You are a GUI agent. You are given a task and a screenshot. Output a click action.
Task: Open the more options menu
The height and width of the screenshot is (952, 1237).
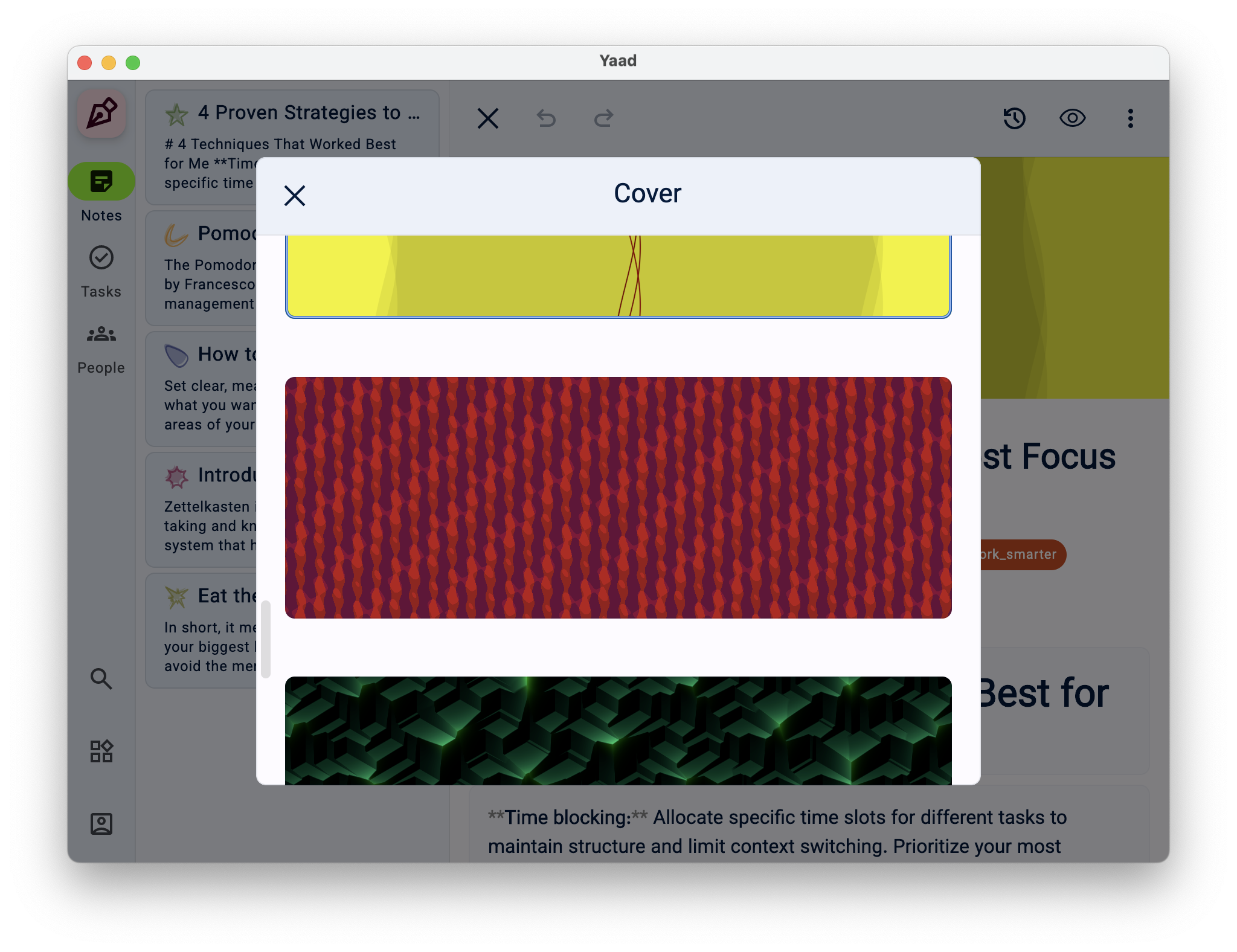(1131, 118)
